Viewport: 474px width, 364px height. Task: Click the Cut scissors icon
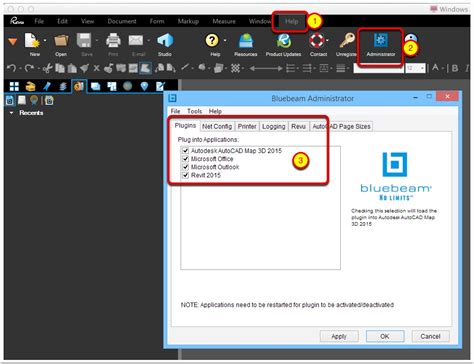[x=48, y=68]
